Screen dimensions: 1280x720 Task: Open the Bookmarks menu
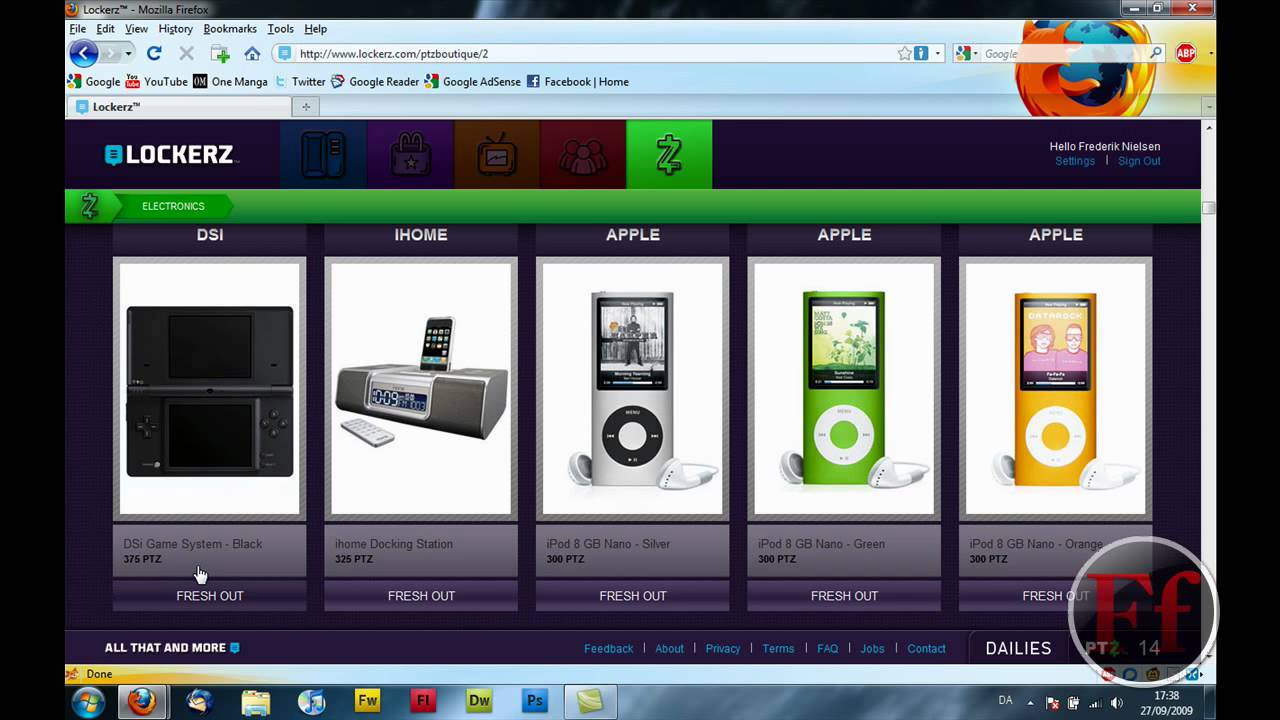230,29
